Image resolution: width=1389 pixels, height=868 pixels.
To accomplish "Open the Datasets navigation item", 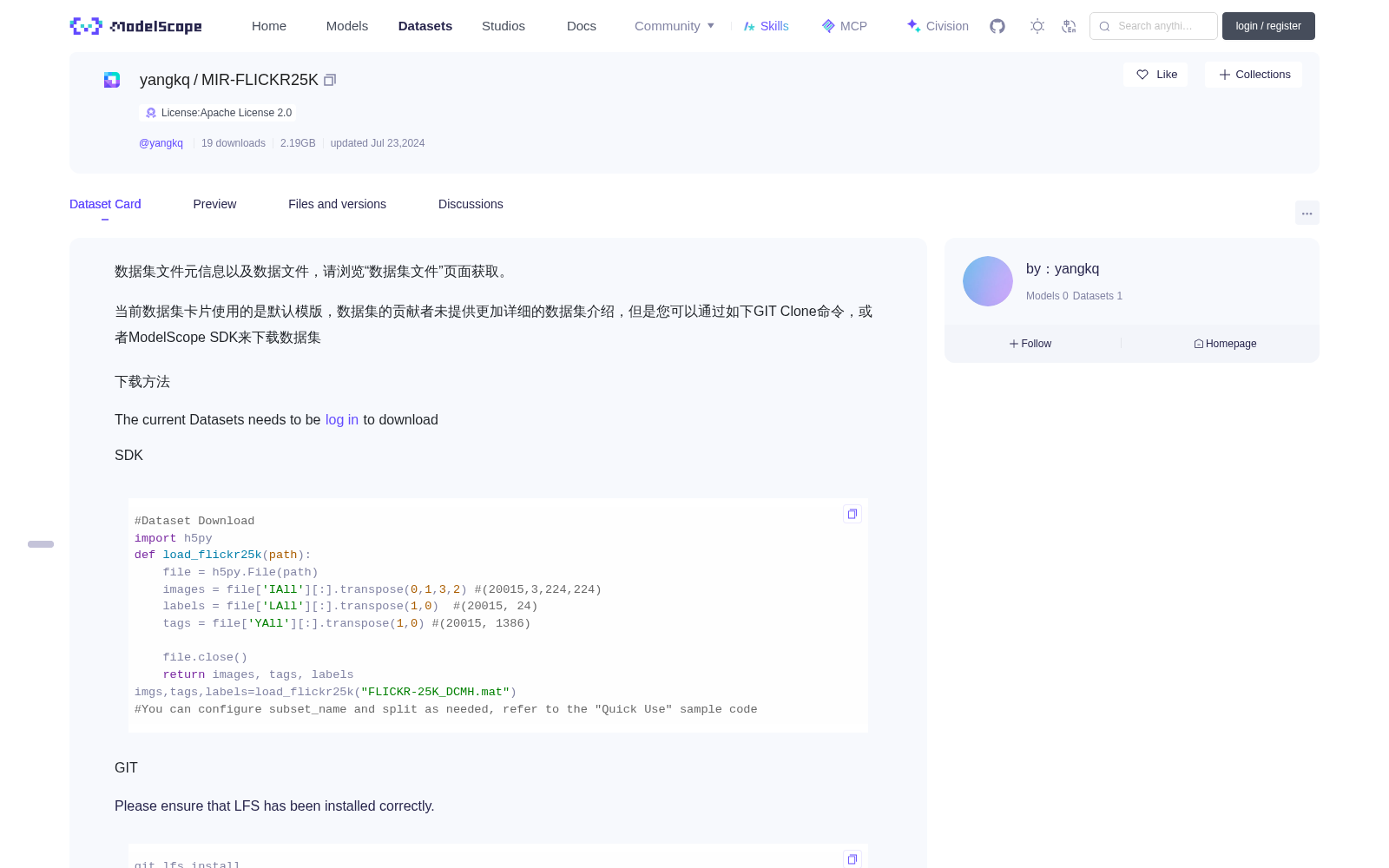I will coord(425,26).
